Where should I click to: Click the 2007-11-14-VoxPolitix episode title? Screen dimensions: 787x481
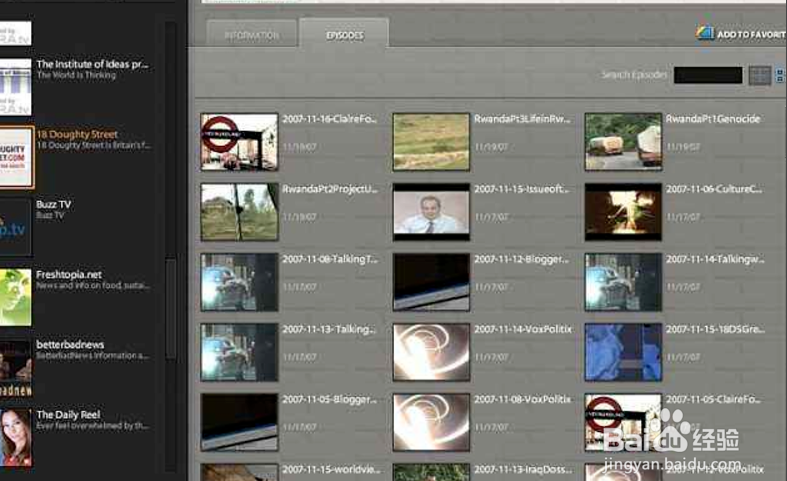(x=522, y=329)
